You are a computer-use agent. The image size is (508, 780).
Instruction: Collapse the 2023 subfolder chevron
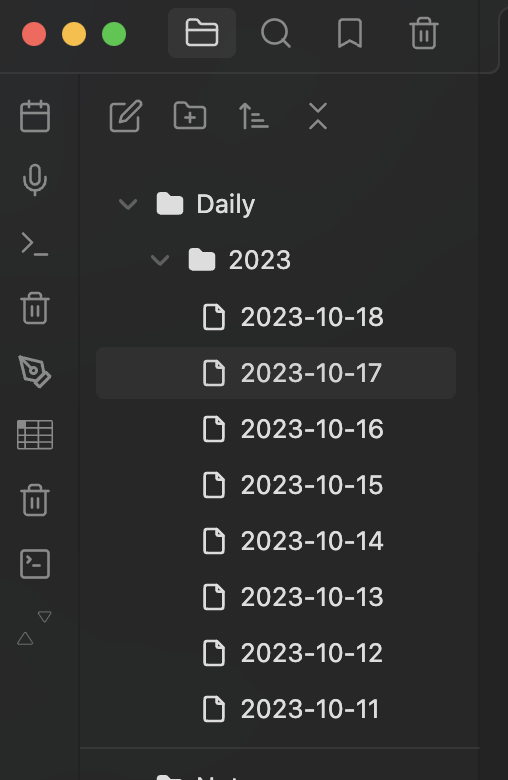click(x=160, y=260)
